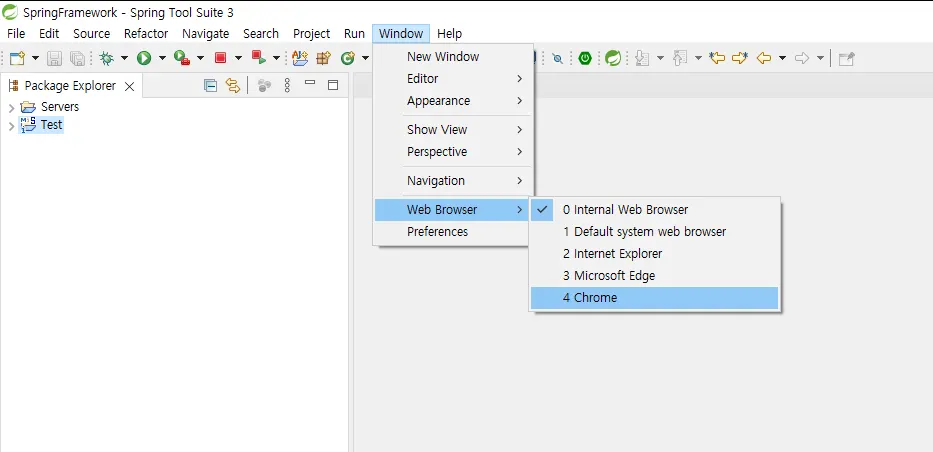Click the New Java Class icon

(348, 58)
